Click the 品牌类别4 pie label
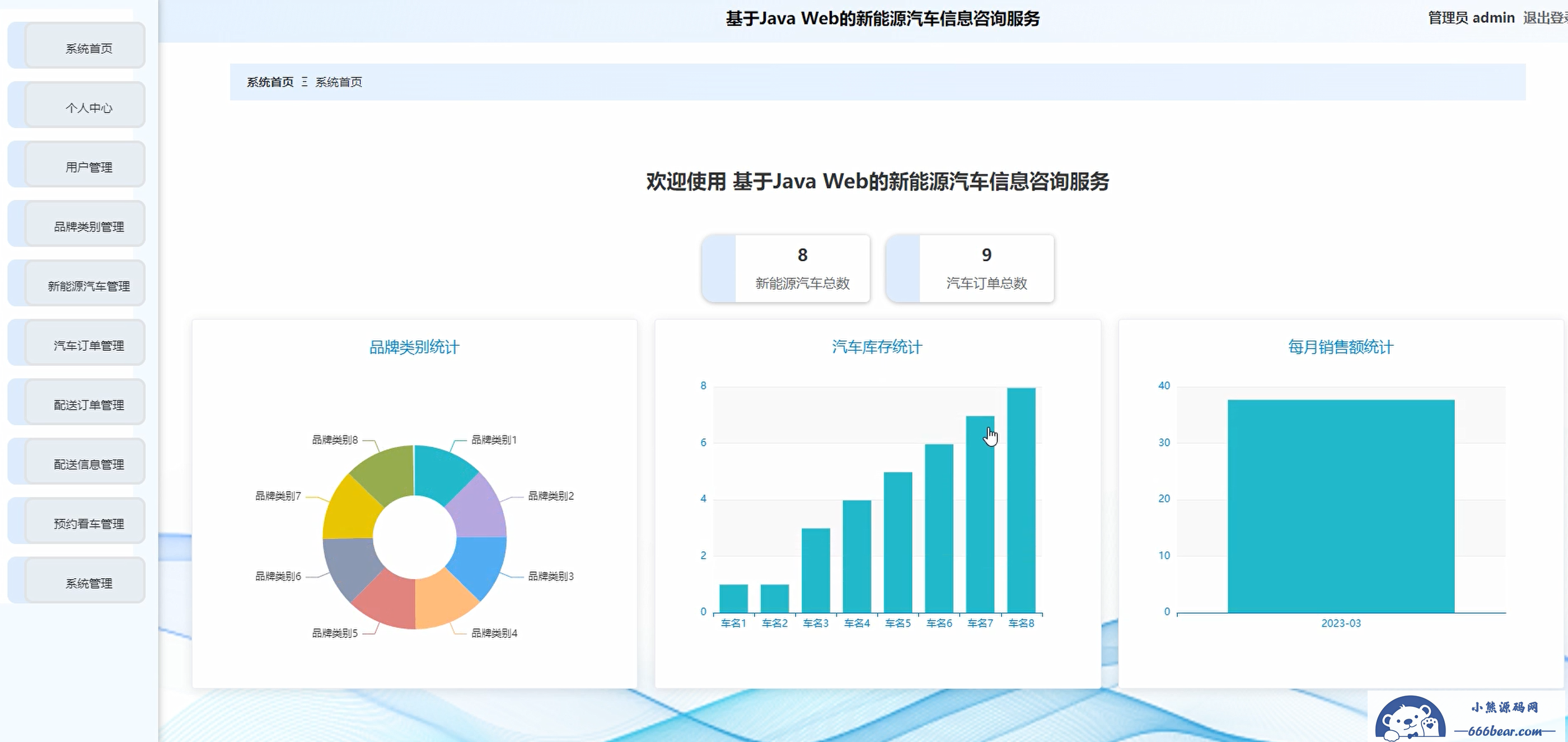The width and height of the screenshot is (1568, 742). pos(494,633)
